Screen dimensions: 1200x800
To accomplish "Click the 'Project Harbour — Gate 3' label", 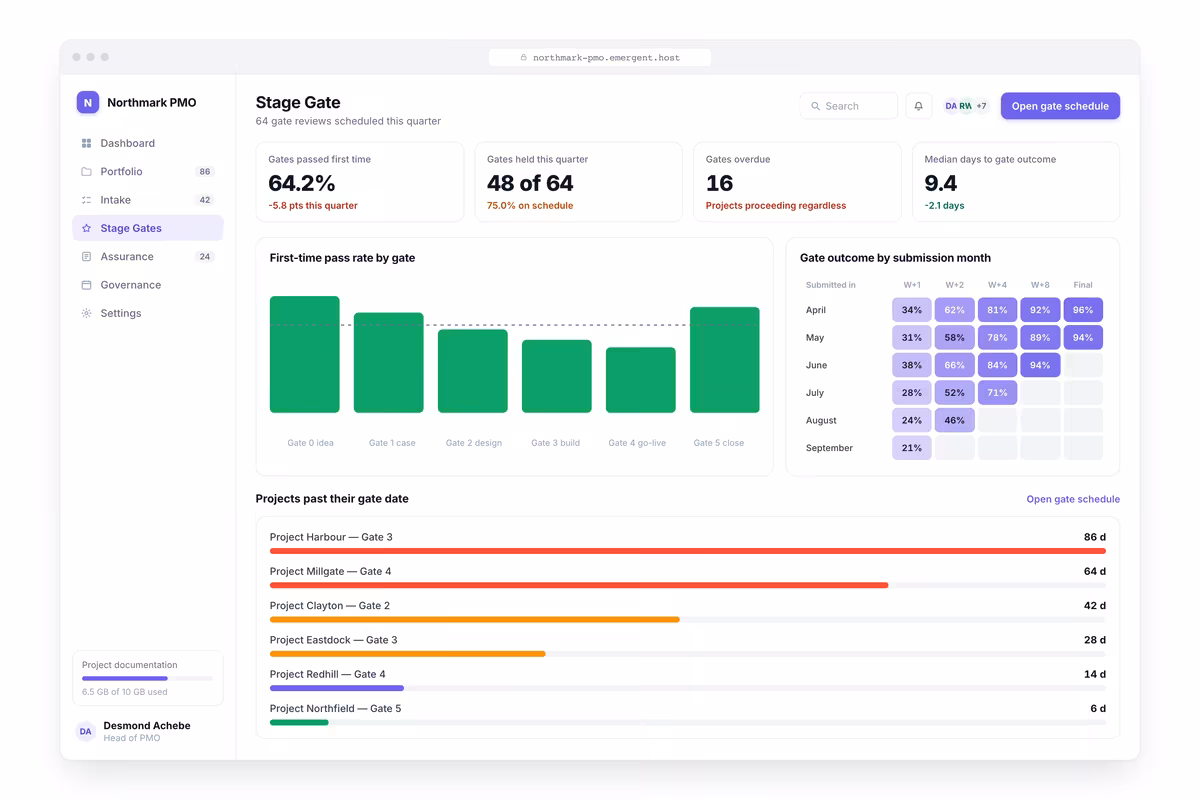I will (331, 537).
